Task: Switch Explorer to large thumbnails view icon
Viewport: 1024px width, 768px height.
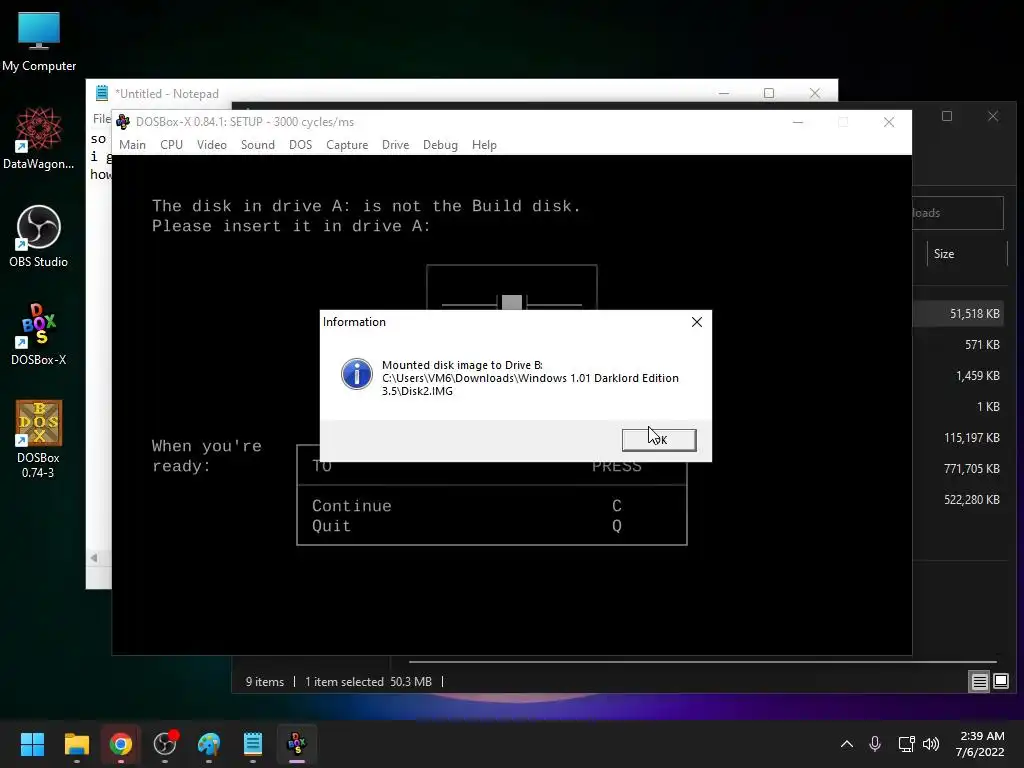Action: tap(1001, 682)
